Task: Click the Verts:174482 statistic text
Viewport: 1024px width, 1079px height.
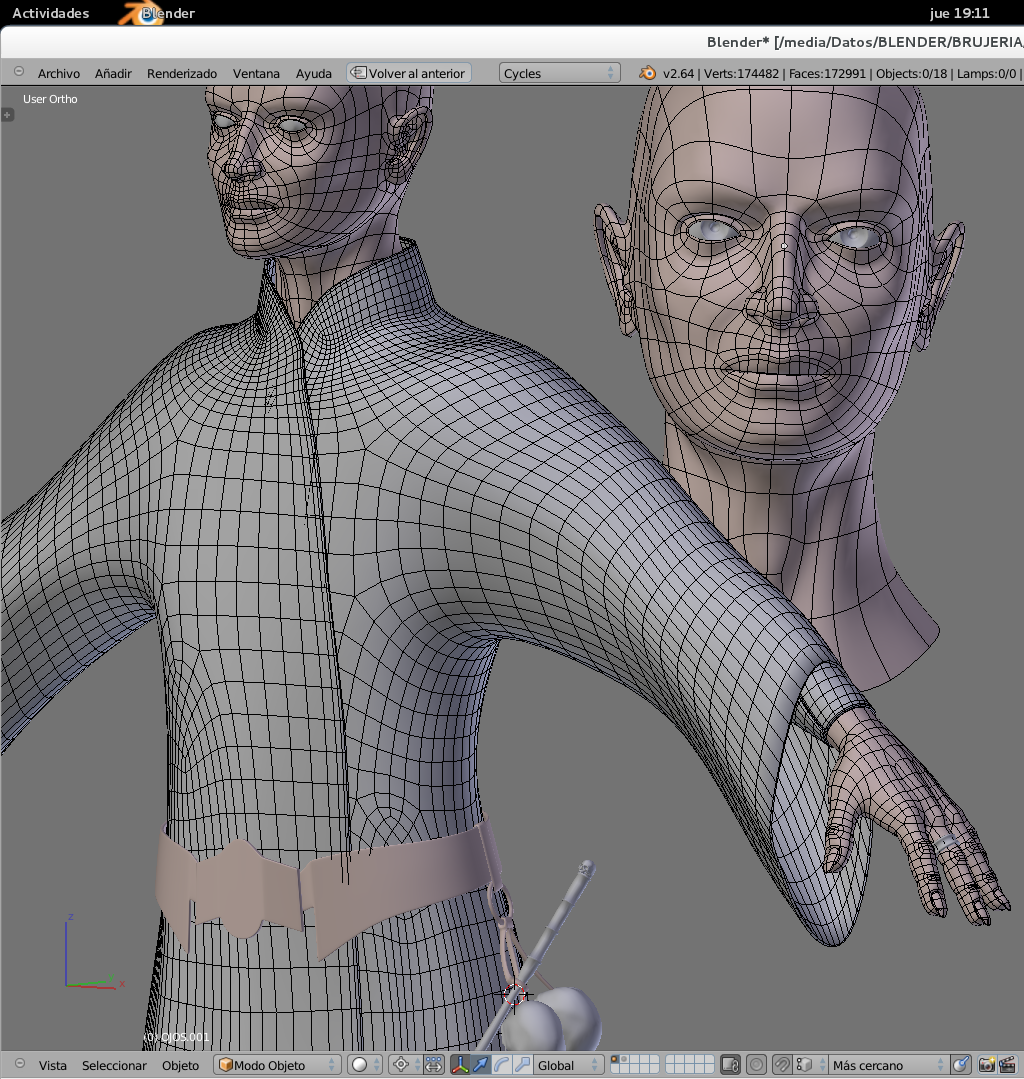Action: (x=741, y=74)
